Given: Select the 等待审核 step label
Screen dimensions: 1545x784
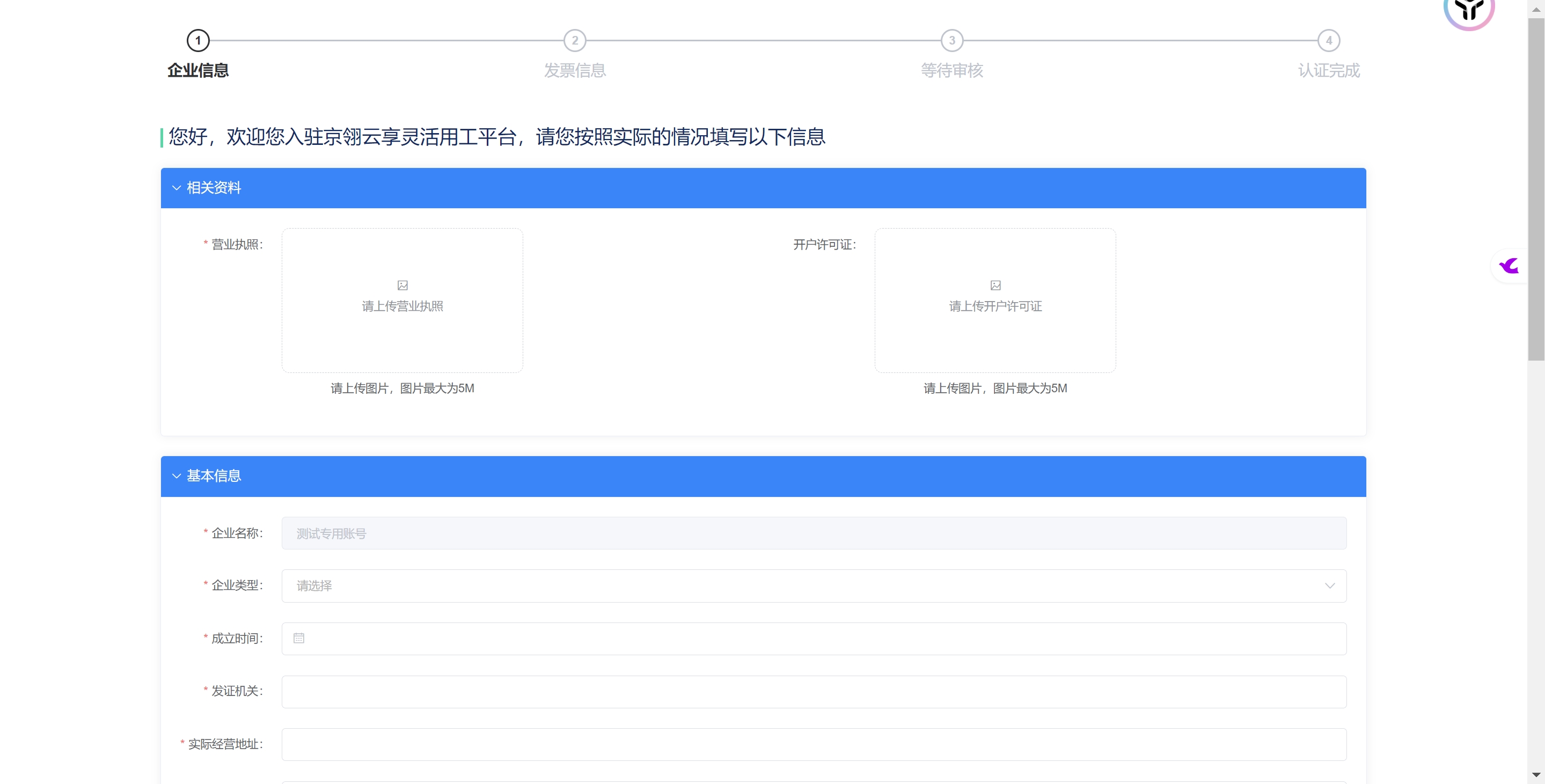Looking at the screenshot, I should point(952,71).
